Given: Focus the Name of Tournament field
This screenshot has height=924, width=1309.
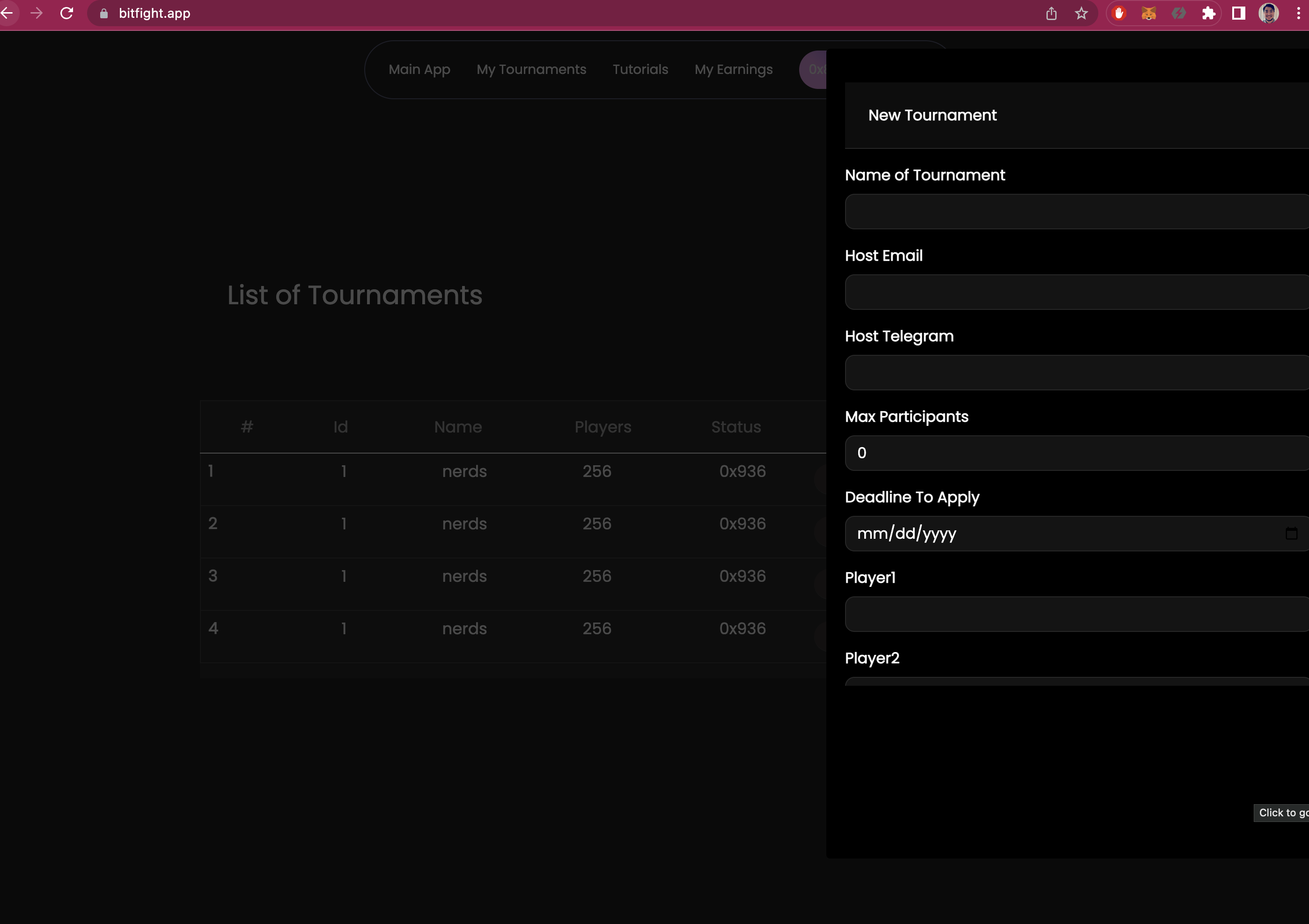Looking at the screenshot, I should click(1074, 212).
